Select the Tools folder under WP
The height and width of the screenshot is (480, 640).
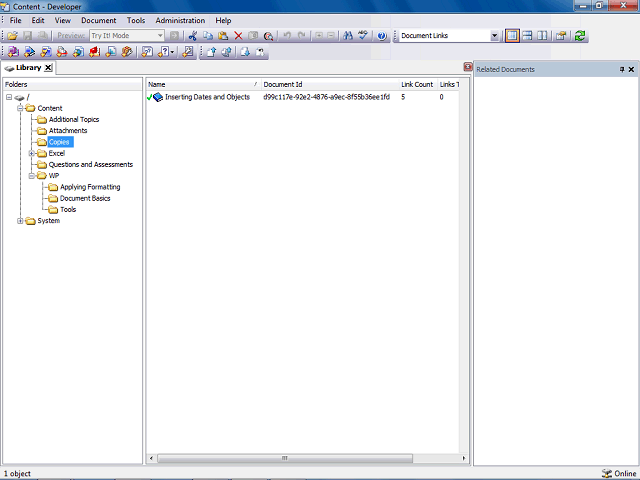point(68,209)
